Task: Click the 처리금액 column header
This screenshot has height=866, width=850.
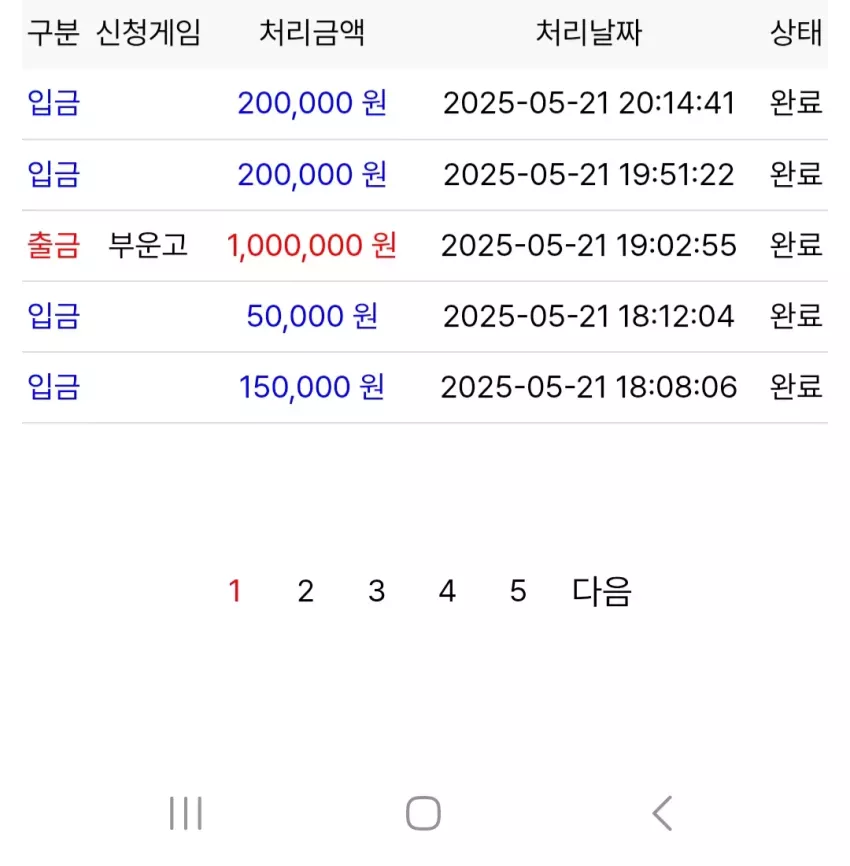Action: pos(312,32)
